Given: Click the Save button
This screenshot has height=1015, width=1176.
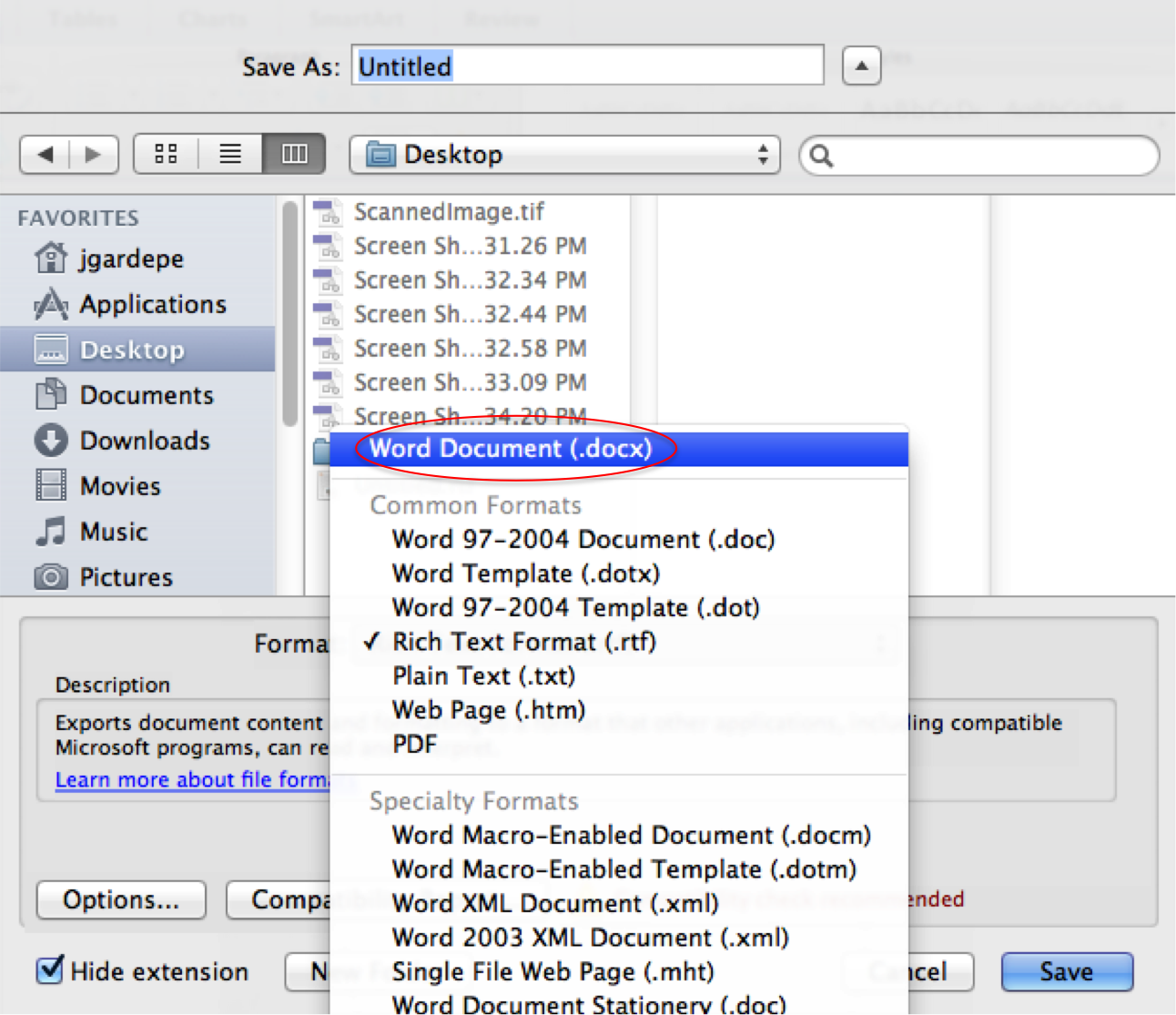Looking at the screenshot, I should pyautogui.click(x=1067, y=972).
